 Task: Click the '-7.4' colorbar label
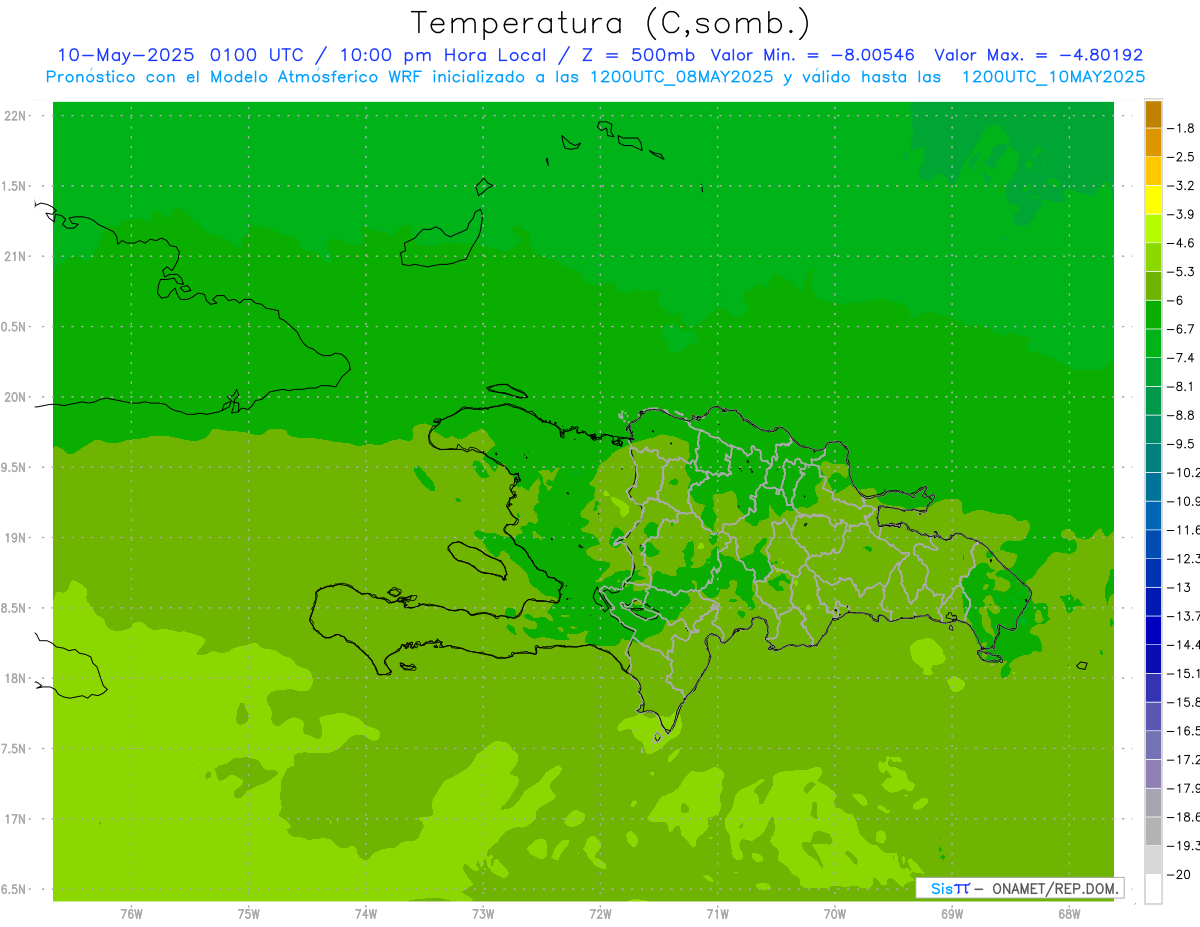click(1181, 358)
